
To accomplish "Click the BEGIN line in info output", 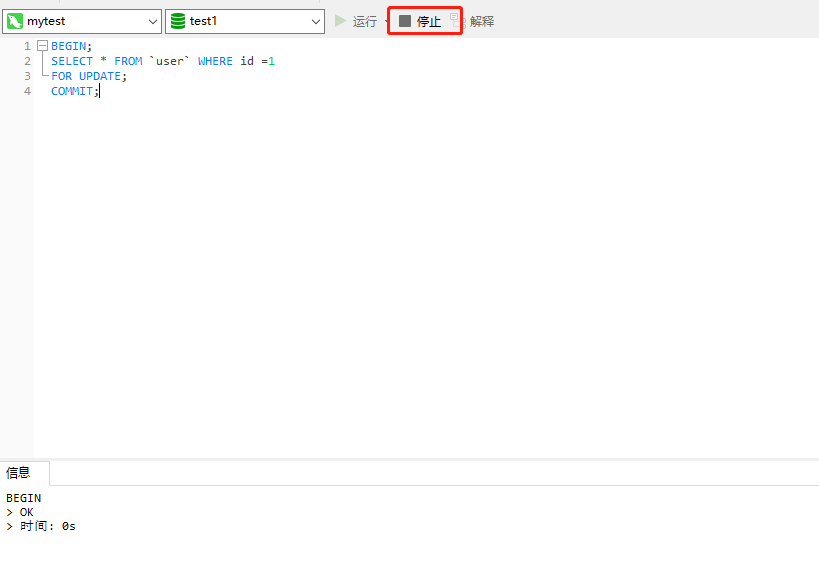I will tap(24, 498).
